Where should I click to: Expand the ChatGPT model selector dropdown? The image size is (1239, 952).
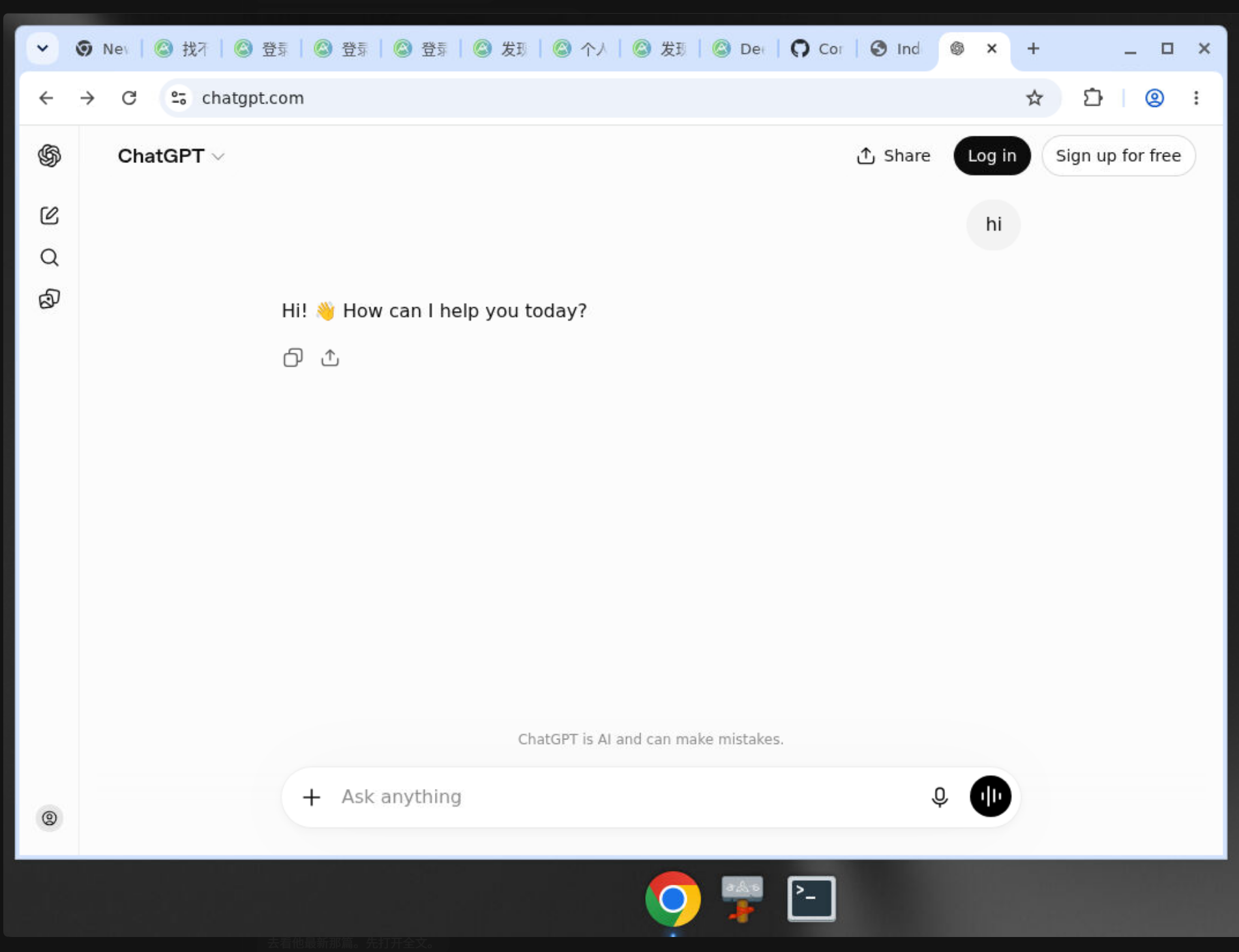tap(172, 156)
